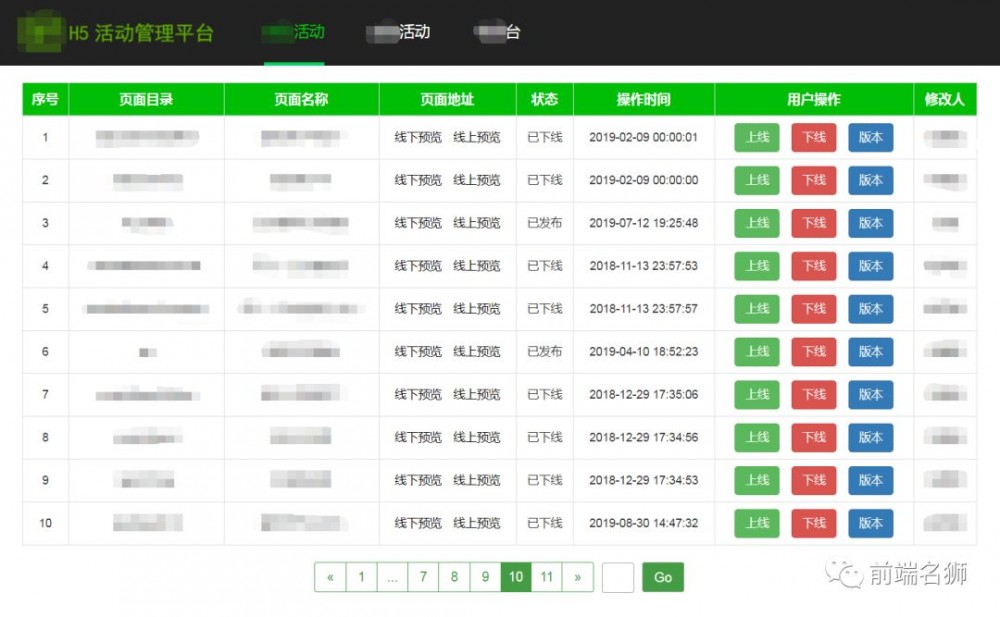Screen dimensions: 1000x617
Task: Go to page 9
Action: [485, 577]
